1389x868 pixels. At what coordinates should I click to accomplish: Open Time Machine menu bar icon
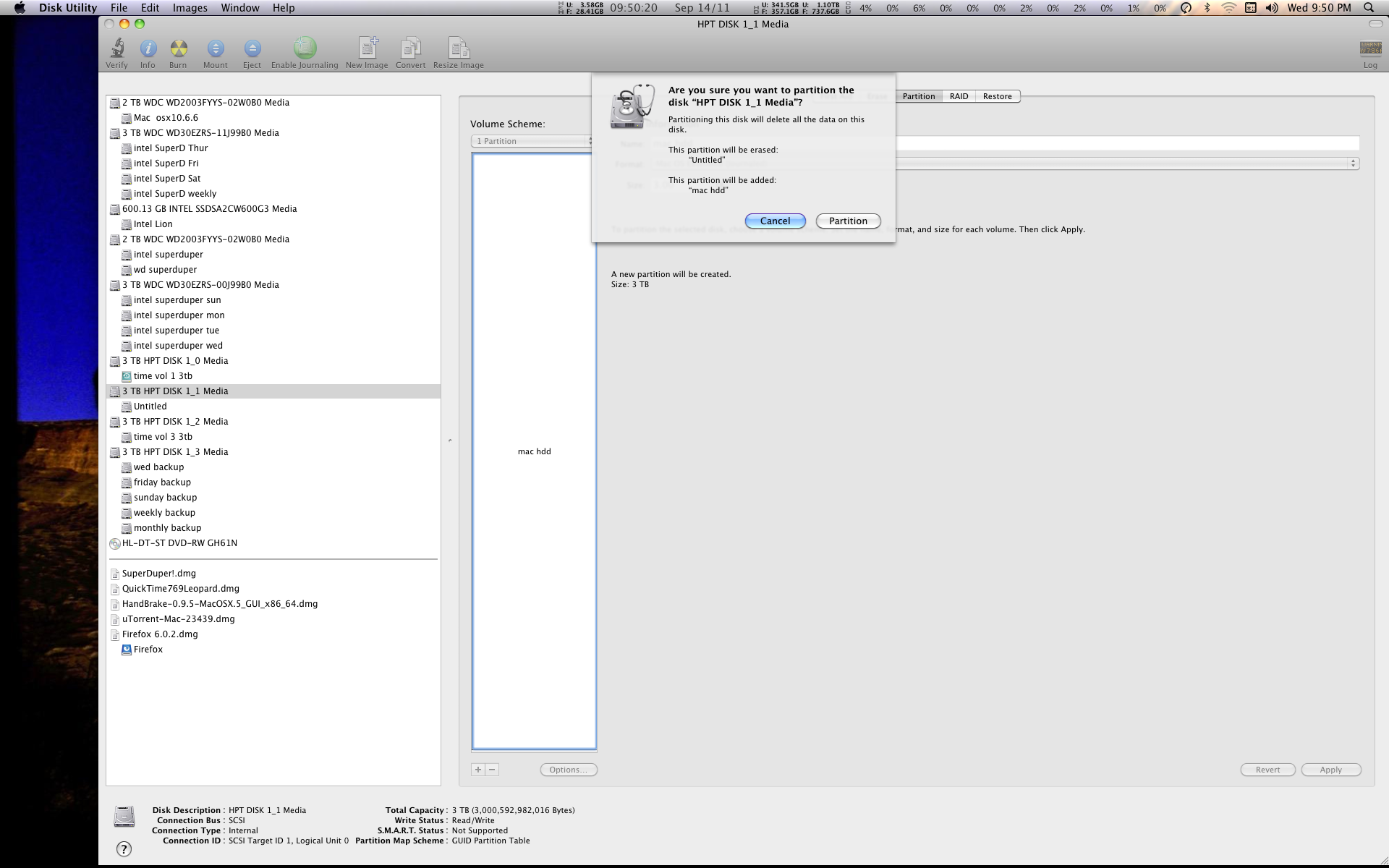click(x=1186, y=8)
